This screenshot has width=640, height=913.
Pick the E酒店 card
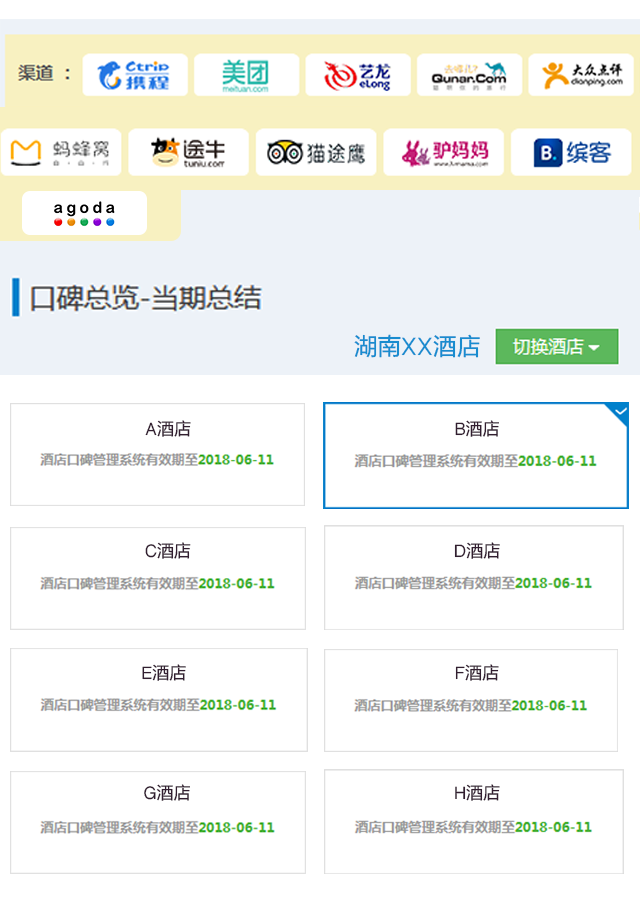click(x=159, y=700)
